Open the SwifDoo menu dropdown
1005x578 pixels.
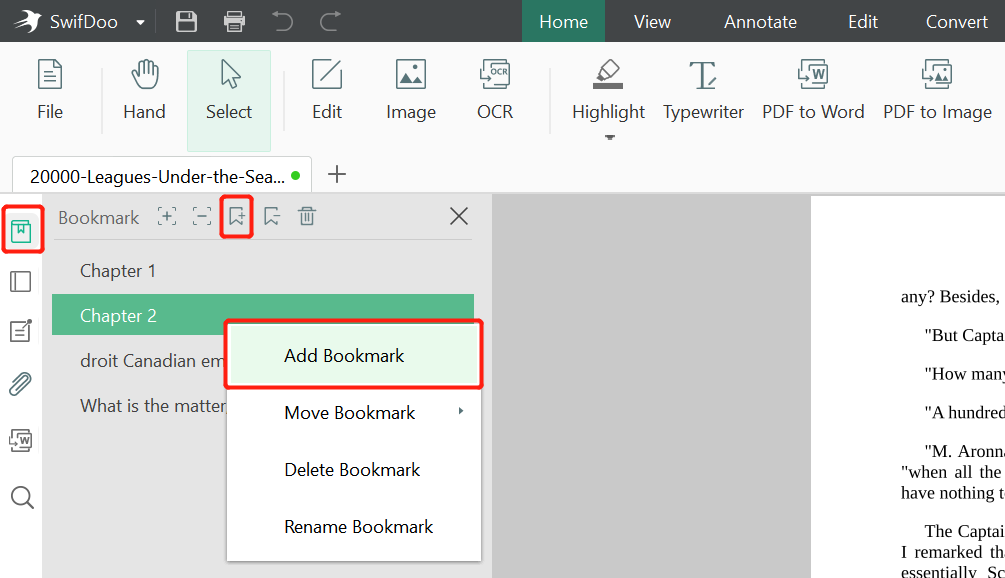tap(139, 21)
